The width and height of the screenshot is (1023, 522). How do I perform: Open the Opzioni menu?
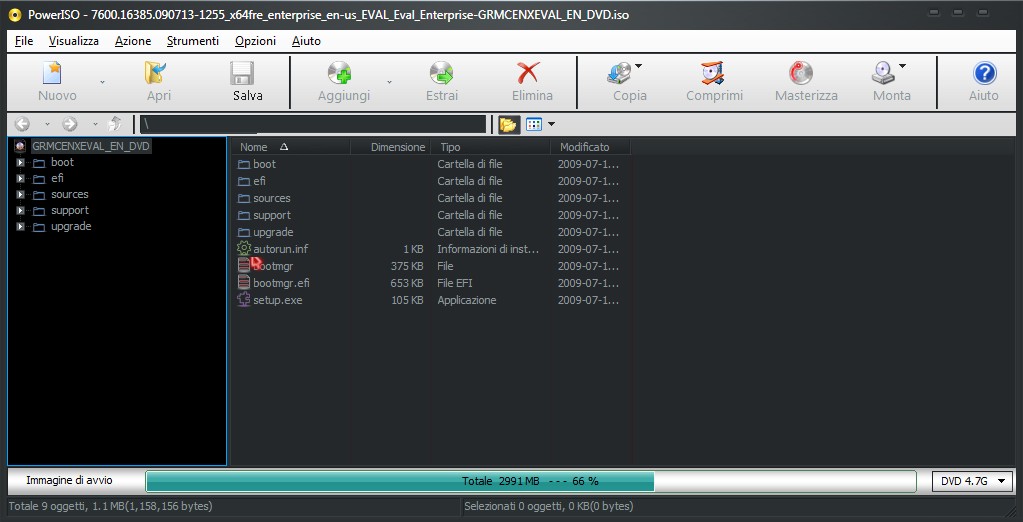pyautogui.click(x=255, y=40)
